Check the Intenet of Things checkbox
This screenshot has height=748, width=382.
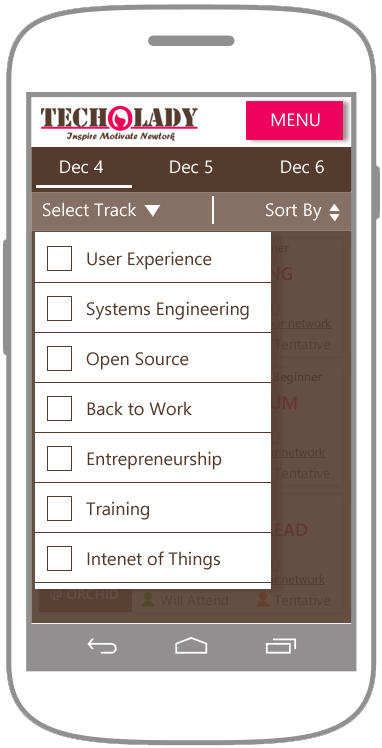click(60, 559)
